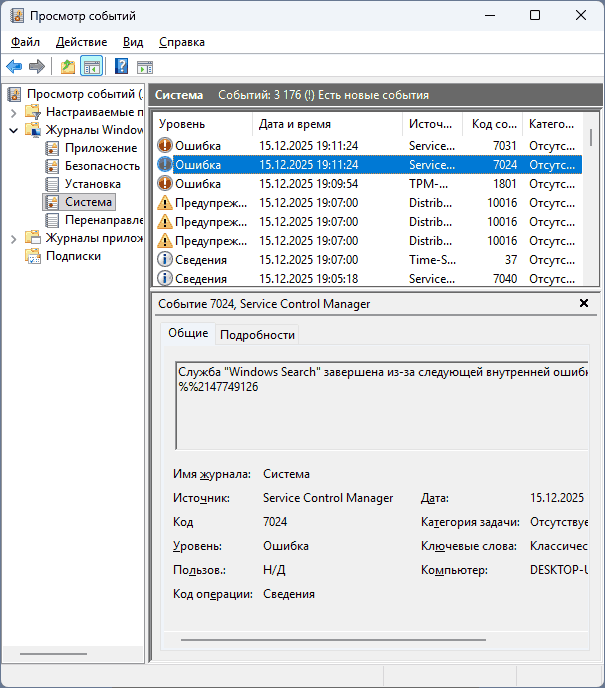Viewport: 605px width, 688px height.
Task: Toggle the console tree show/hide icon
Action: pyautogui.click(x=91, y=67)
